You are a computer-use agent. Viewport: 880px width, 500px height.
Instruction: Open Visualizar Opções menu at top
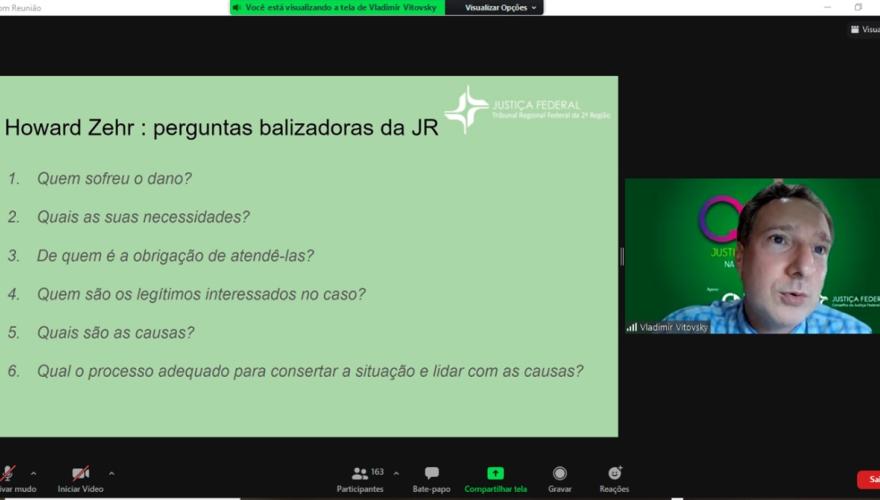(500, 8)
